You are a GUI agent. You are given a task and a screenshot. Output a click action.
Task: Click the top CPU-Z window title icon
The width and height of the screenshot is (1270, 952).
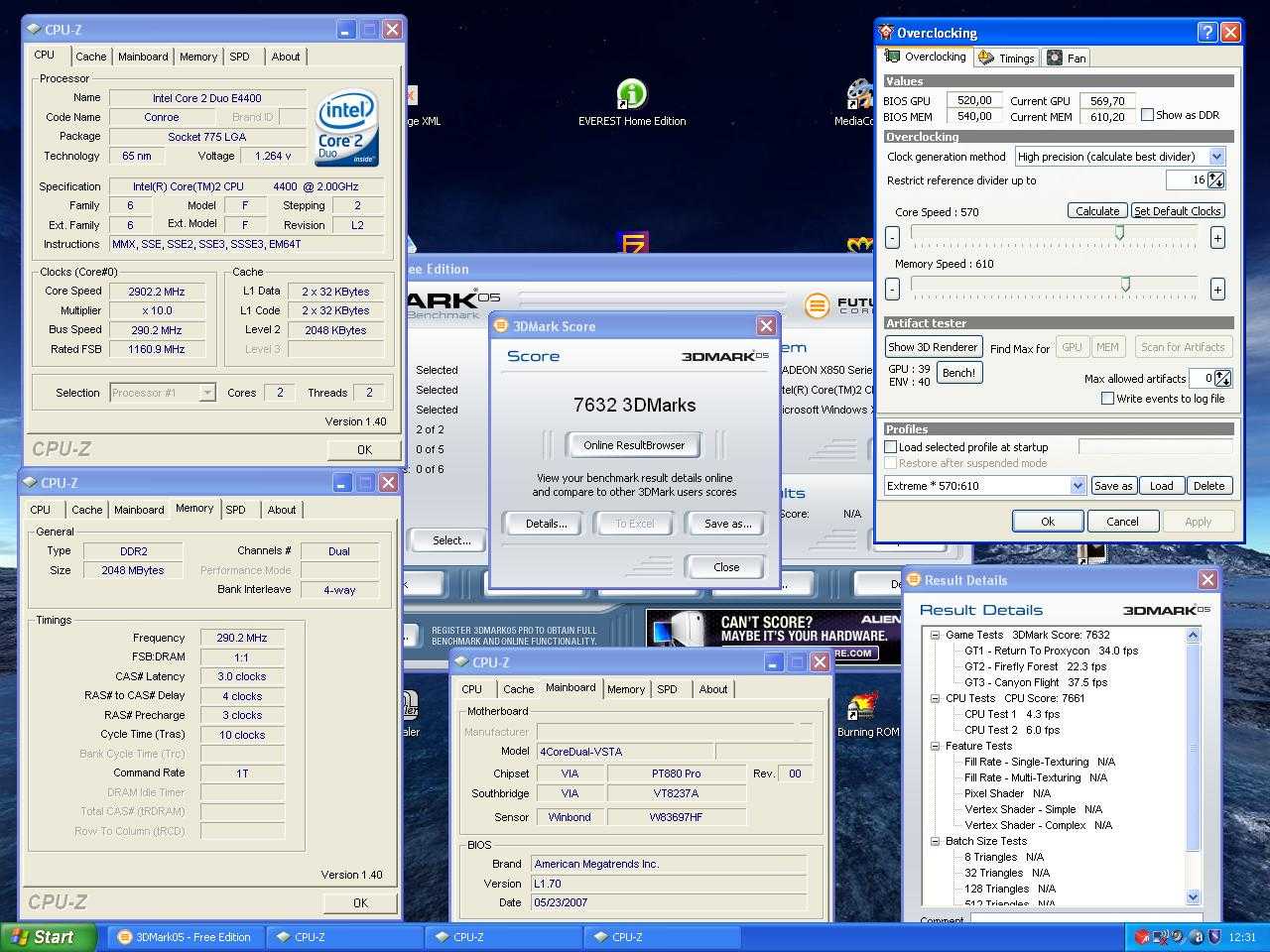tap(34, 30)
